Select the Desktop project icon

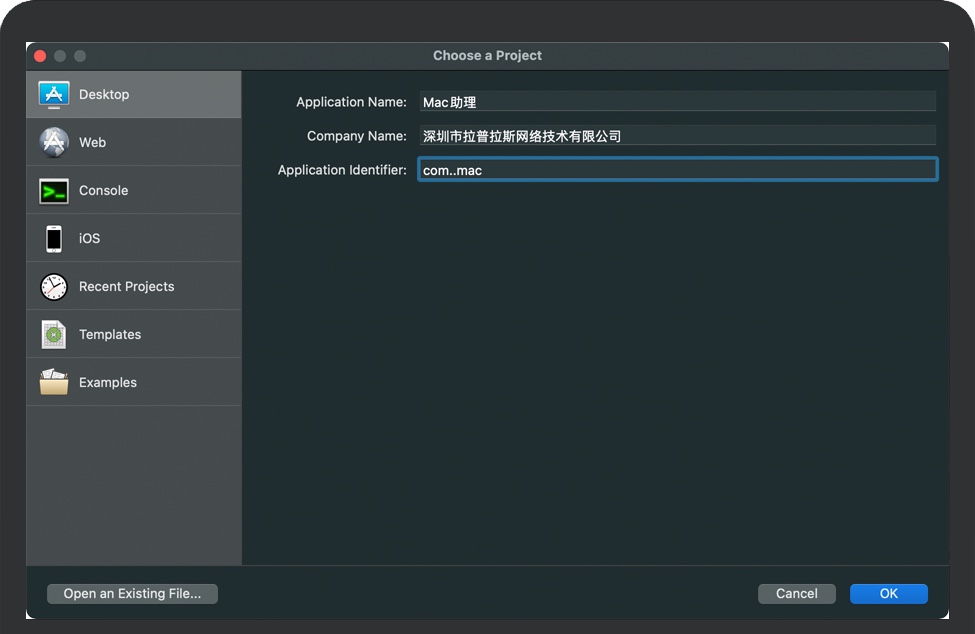54,94
